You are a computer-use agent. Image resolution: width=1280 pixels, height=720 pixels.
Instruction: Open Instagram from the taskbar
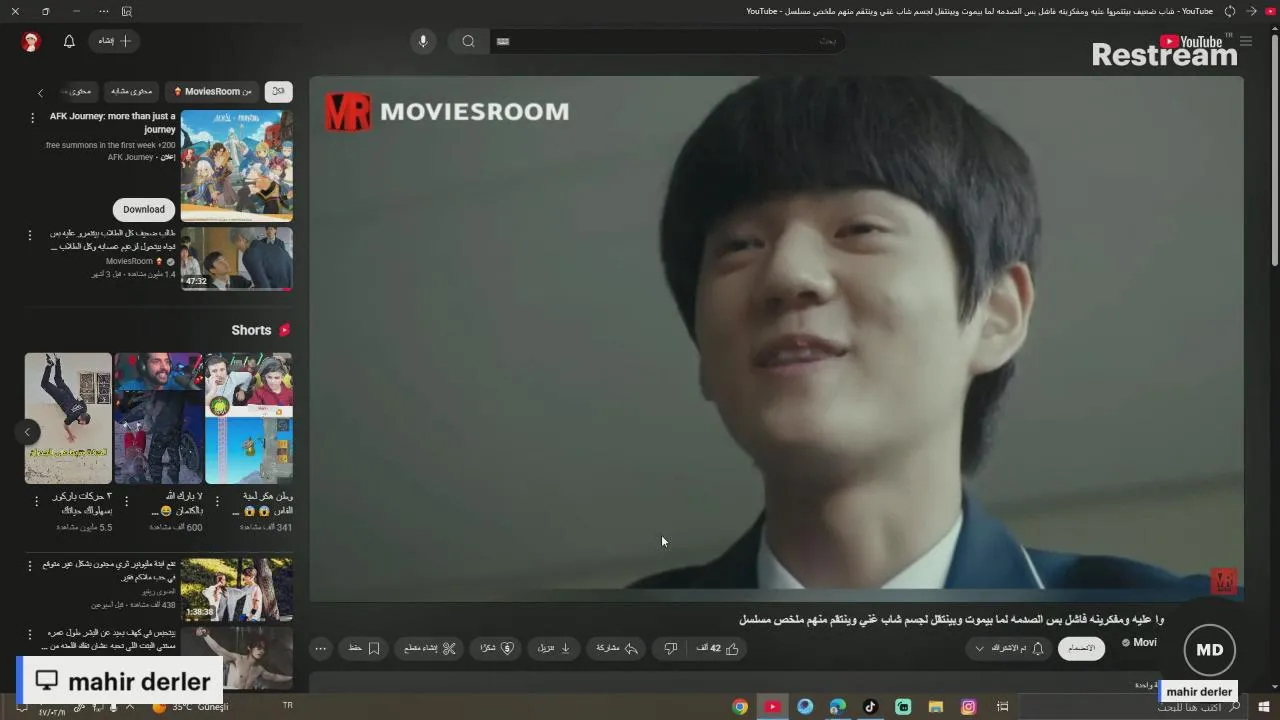[x=968, y=707]
